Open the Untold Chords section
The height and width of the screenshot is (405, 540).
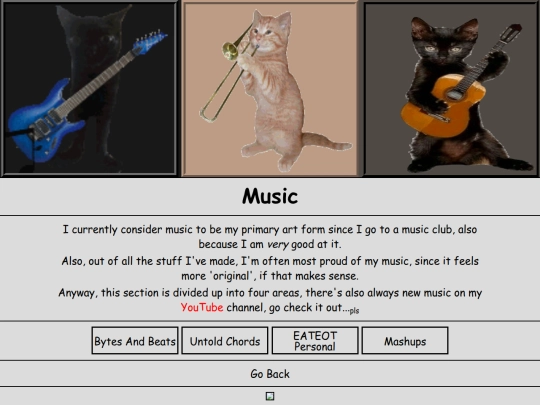[225, 341]
